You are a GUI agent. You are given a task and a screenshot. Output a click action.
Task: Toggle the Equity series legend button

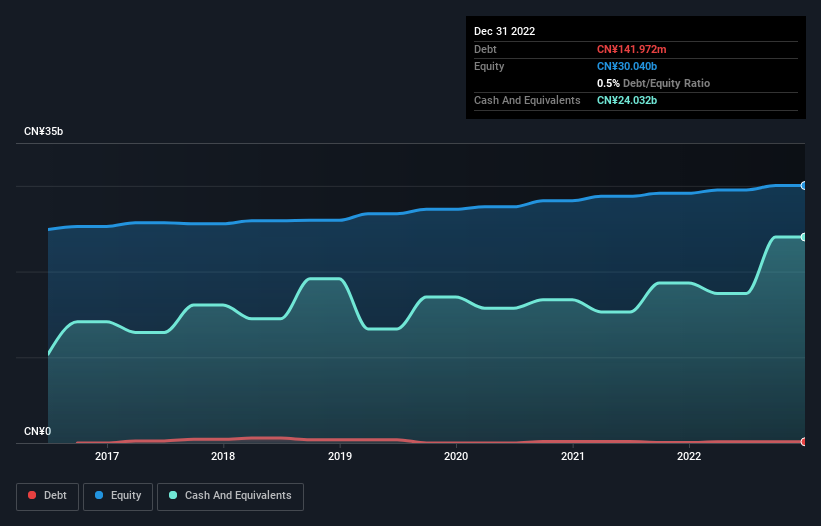coord(118,496)
